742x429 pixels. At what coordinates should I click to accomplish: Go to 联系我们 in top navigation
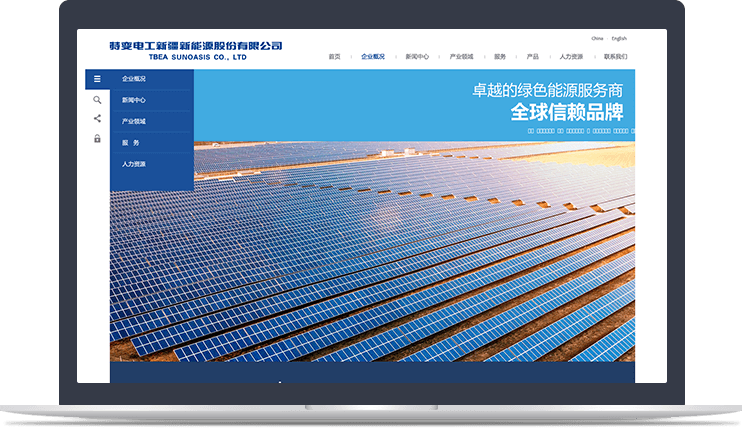pos(615,57)
